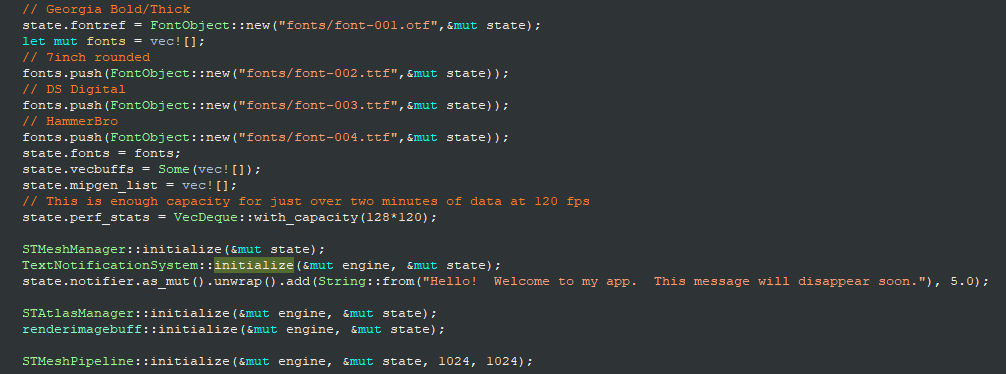The width and height of the screenshot is (1006, 374).
Task: Click the 7inch rounded comment
Action: (87, 58)
